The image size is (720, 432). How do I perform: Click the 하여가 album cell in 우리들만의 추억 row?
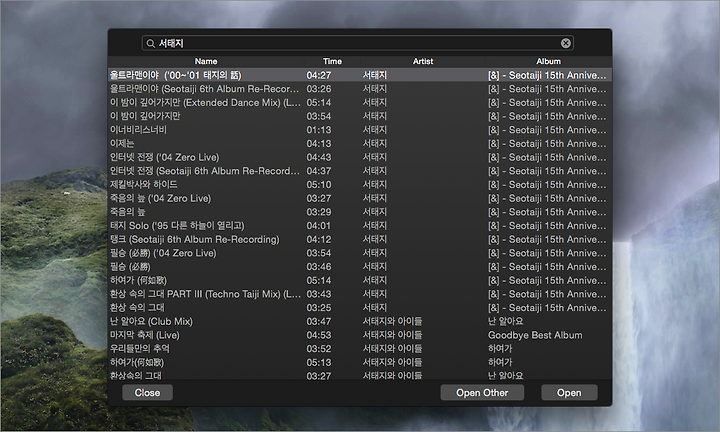point(500,348)
